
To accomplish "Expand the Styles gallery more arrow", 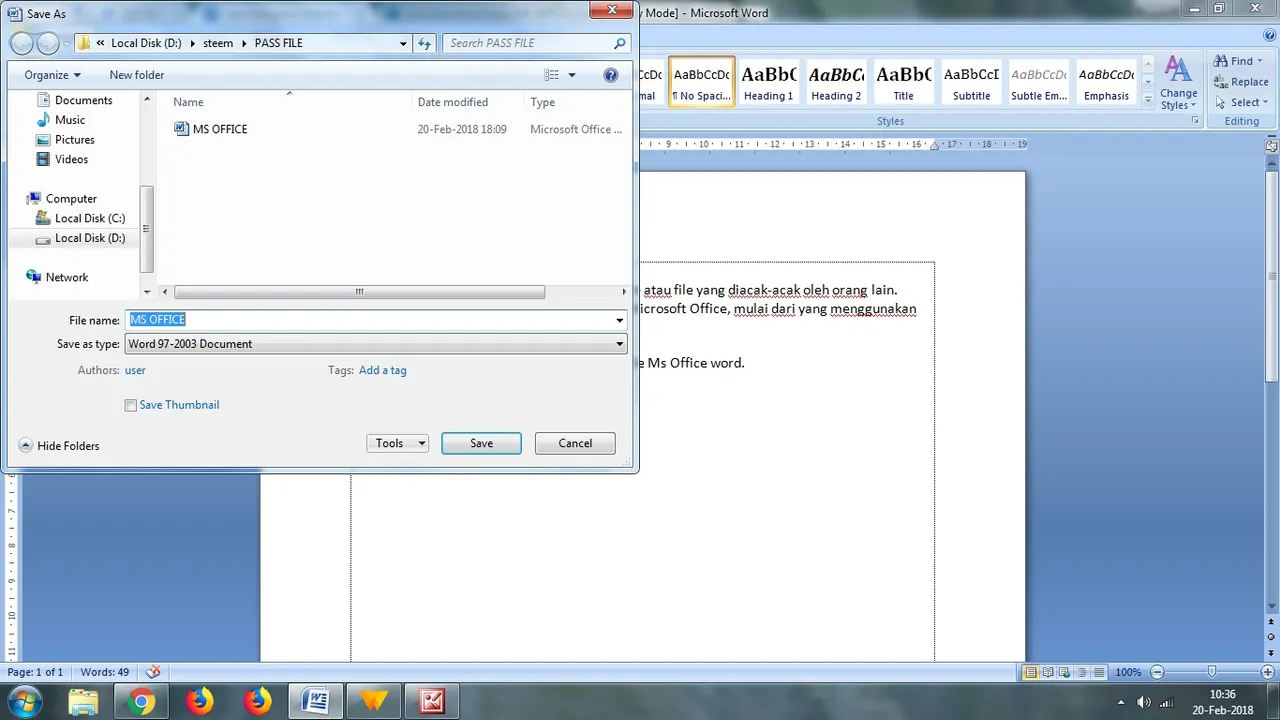I will click(1146, 99).
